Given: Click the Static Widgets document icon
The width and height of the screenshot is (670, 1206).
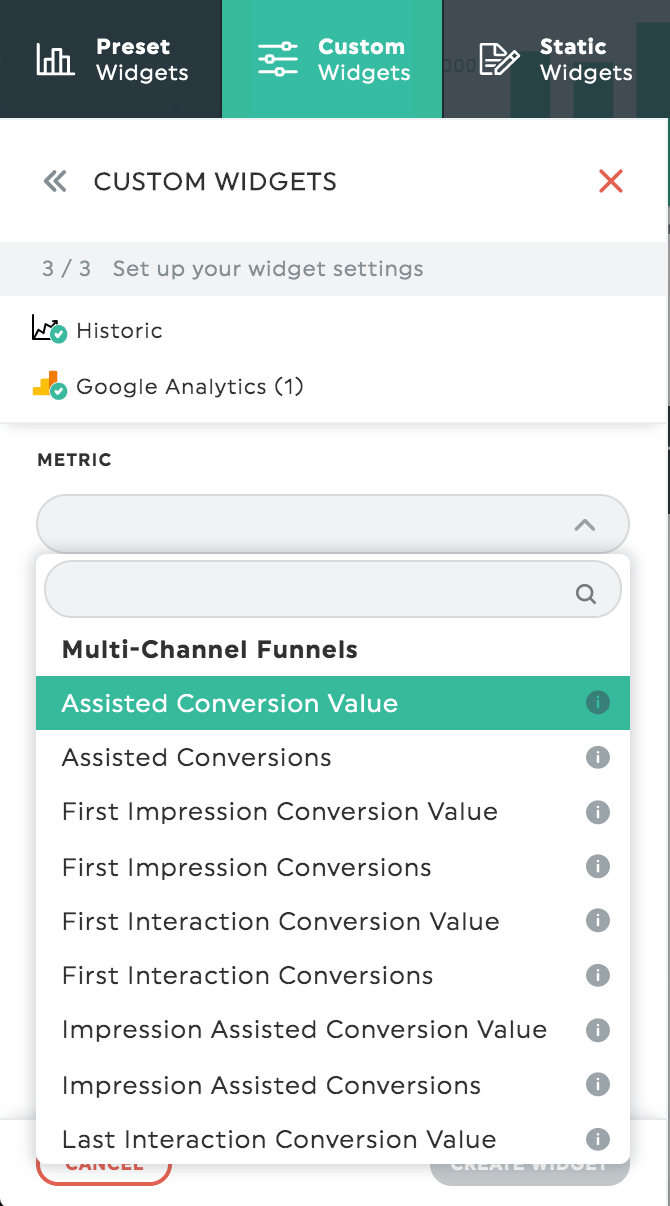Looking at the screenshot, I should pyautogui.click(x=499, y=58).
